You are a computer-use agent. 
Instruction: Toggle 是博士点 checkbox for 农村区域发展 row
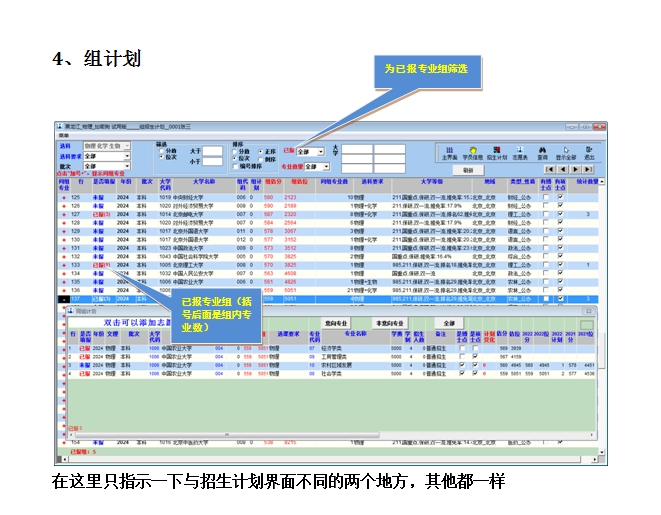point(462,365)
